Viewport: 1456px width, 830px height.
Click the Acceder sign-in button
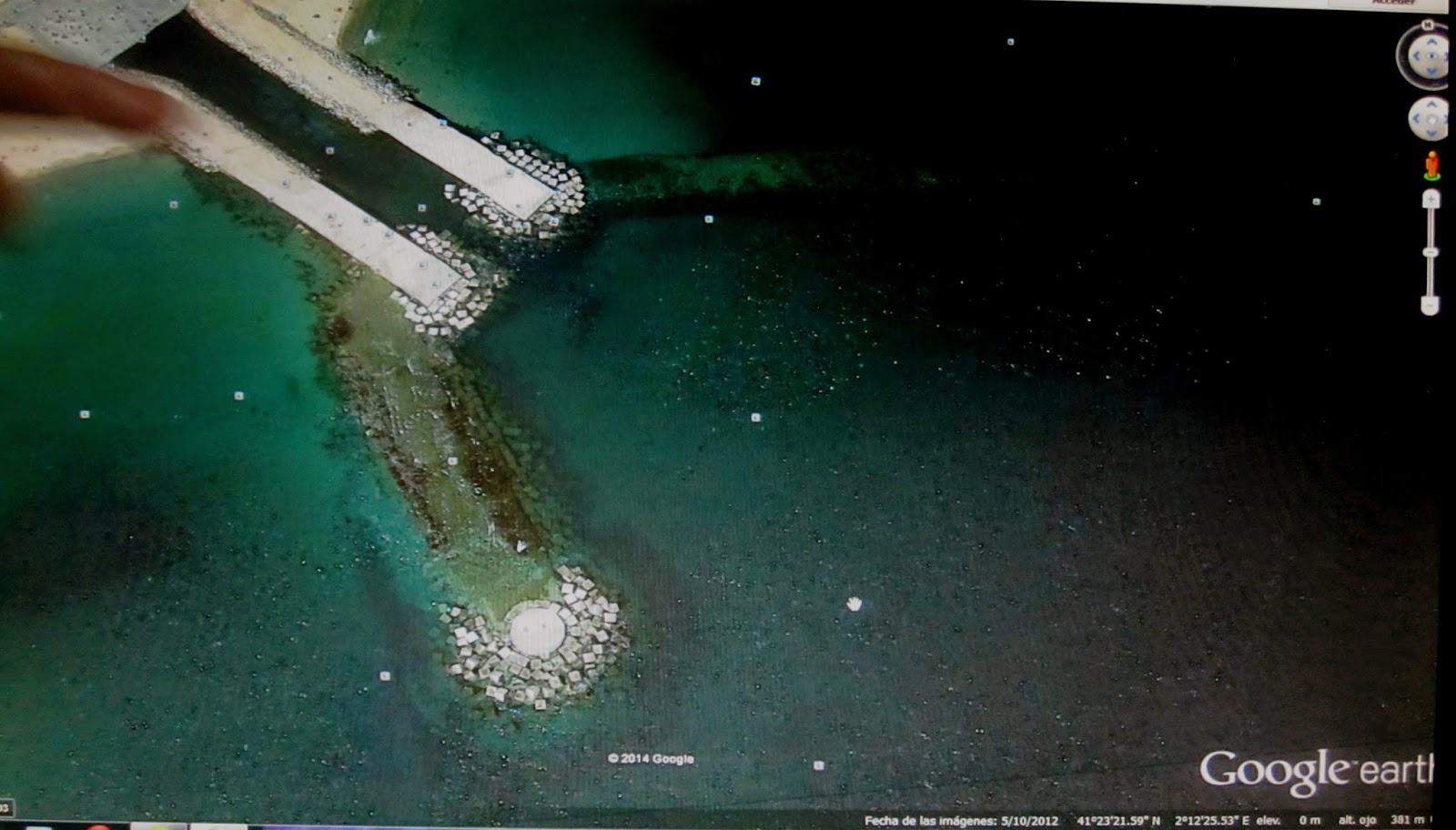(1393, 3)
